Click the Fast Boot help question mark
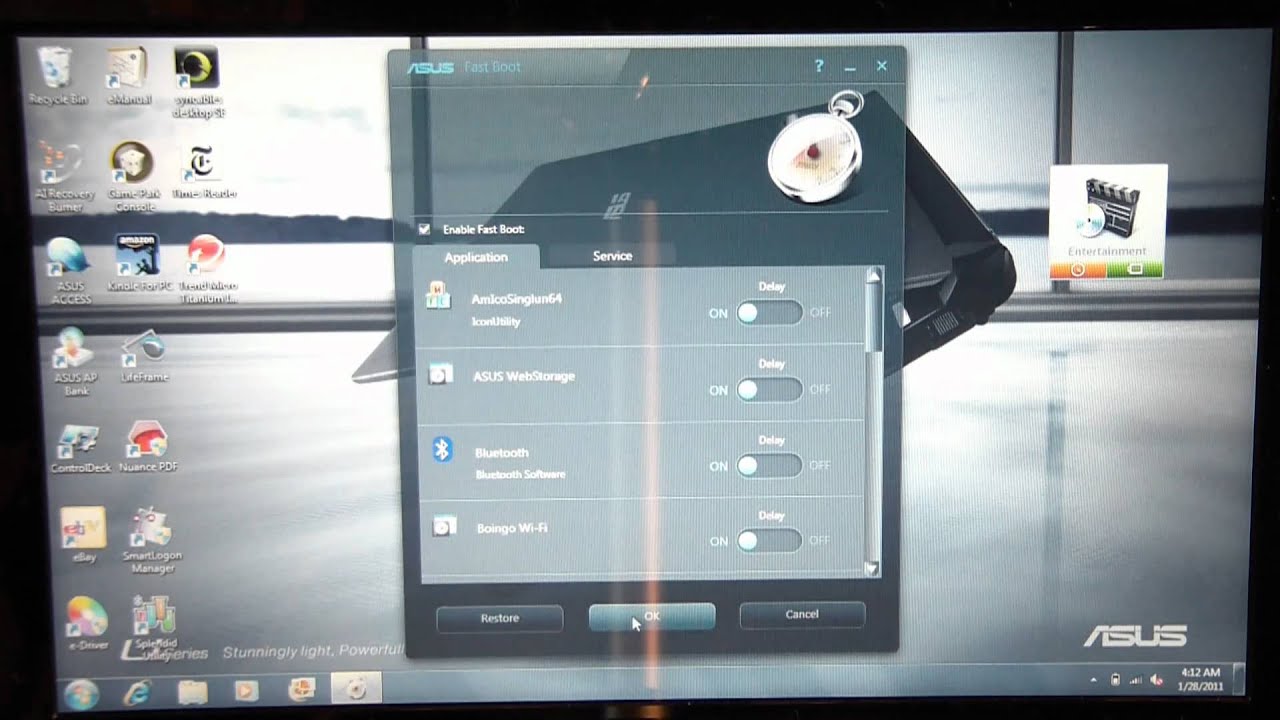Viewport: 1280px width, 720px height. point(819,66)
